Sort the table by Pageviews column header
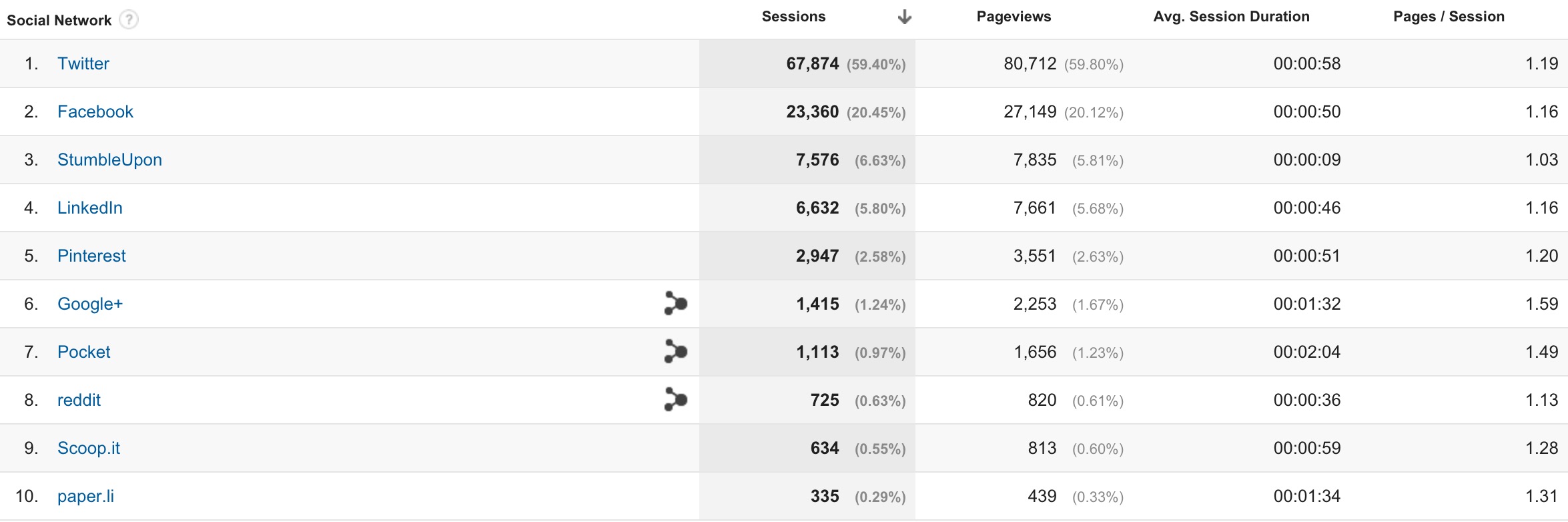This screenshot has height=522, width=1568. [x=1014, y=17]
